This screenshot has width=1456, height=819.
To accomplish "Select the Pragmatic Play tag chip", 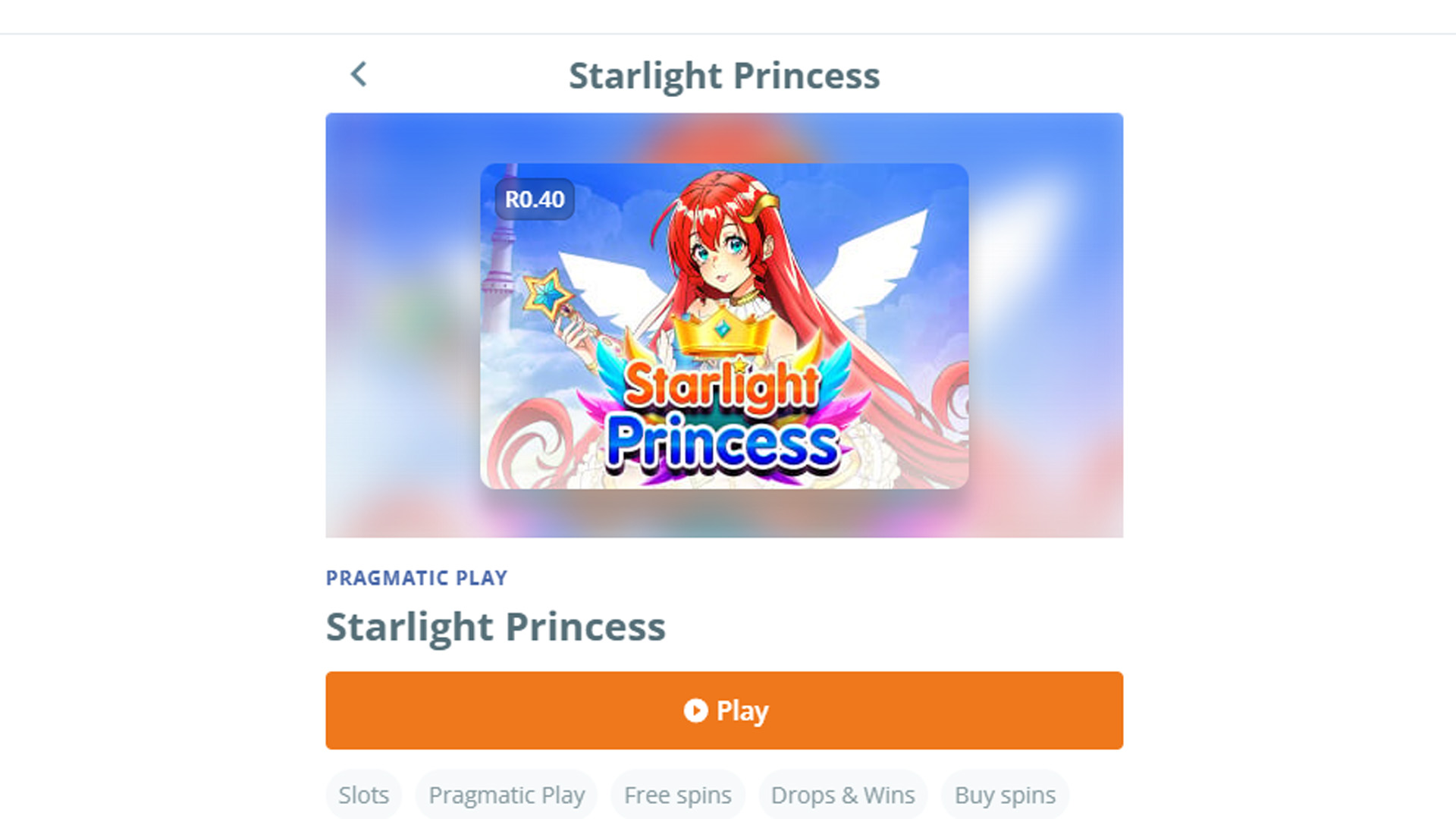I will click(x=507, y=795).
